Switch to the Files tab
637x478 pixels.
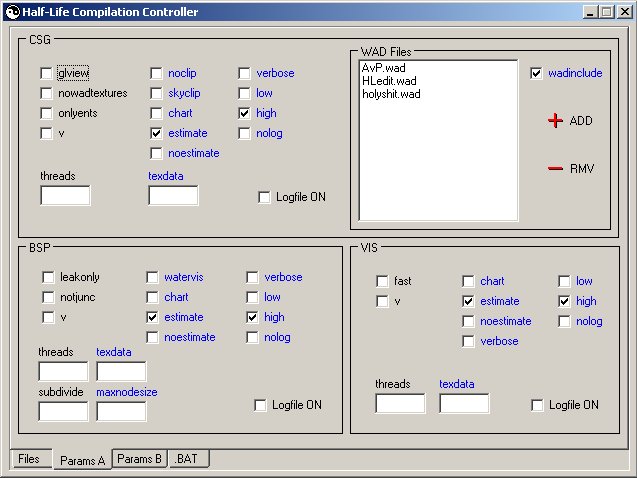(29, 459)
